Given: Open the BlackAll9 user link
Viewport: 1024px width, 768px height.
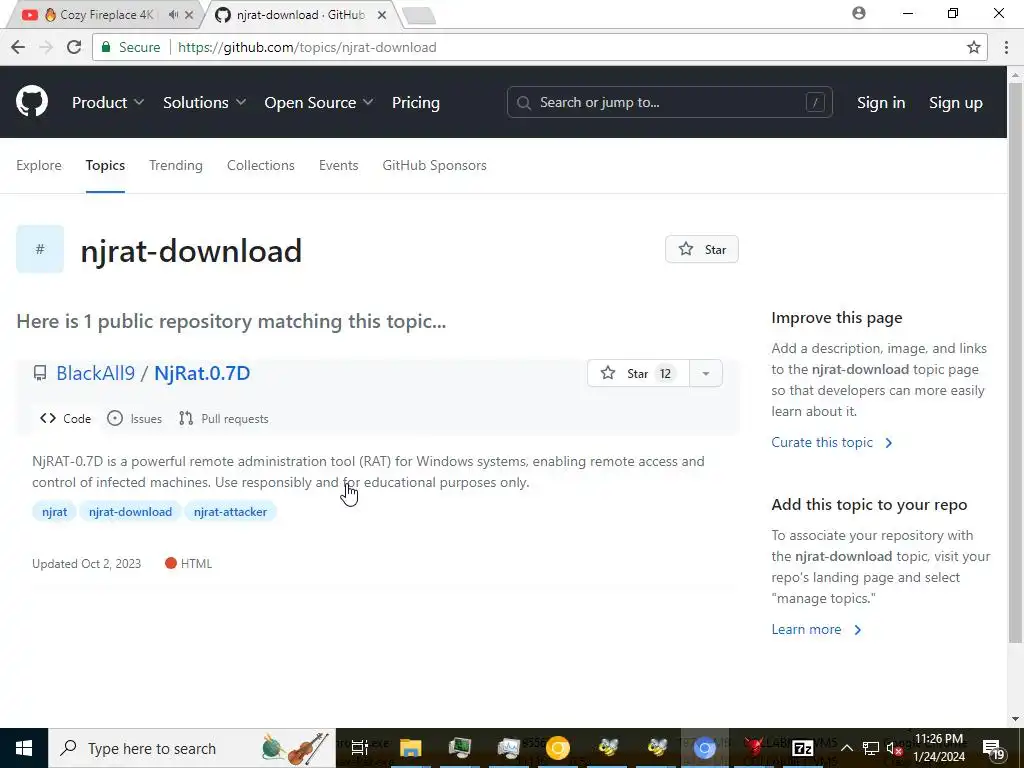Looking at the screenshot, I should point(95,373).
